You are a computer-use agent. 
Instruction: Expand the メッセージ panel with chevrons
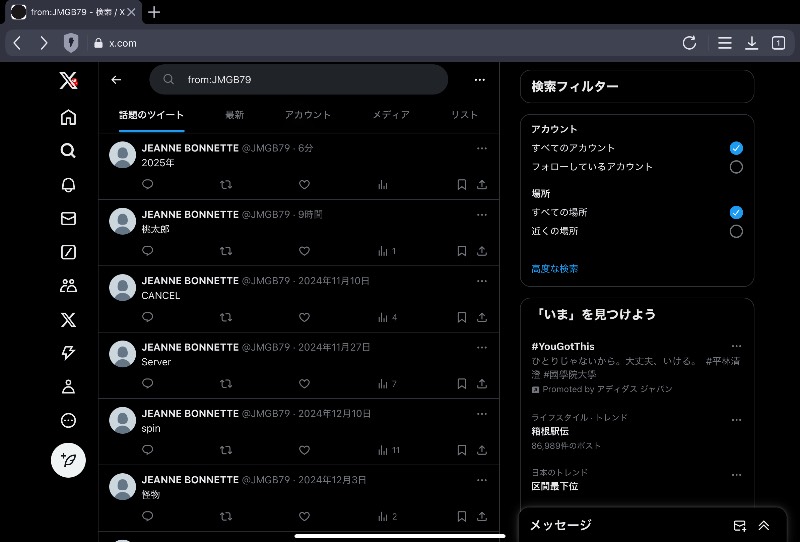click(x=764, y=525)
